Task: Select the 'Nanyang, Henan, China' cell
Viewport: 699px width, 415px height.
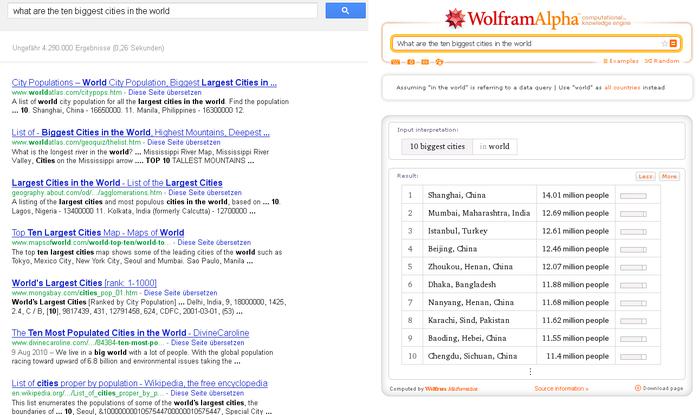Action: [480, 302]
